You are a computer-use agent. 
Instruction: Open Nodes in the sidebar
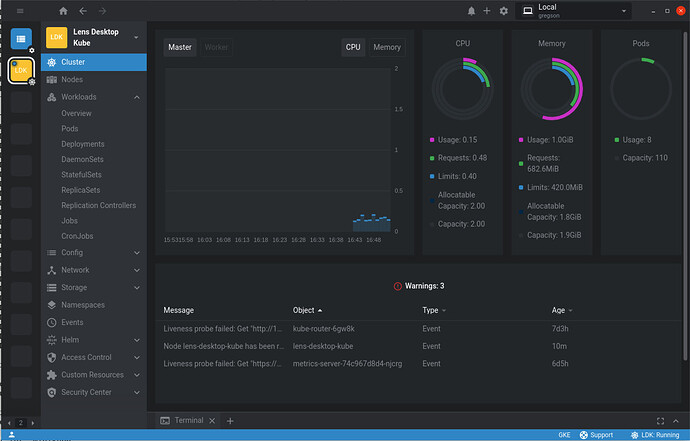72,79
